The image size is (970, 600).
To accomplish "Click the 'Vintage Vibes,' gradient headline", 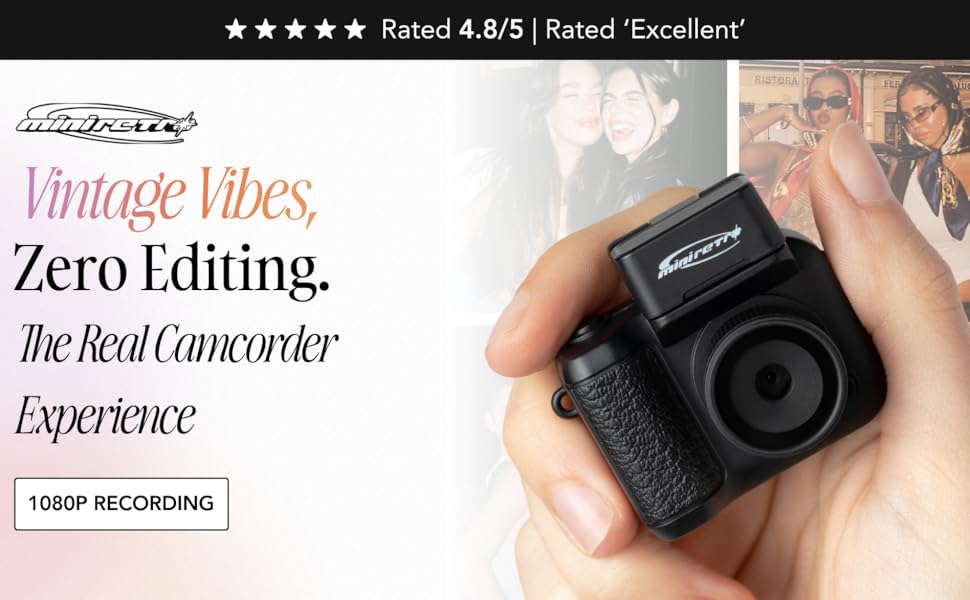I will click(171, 197).
